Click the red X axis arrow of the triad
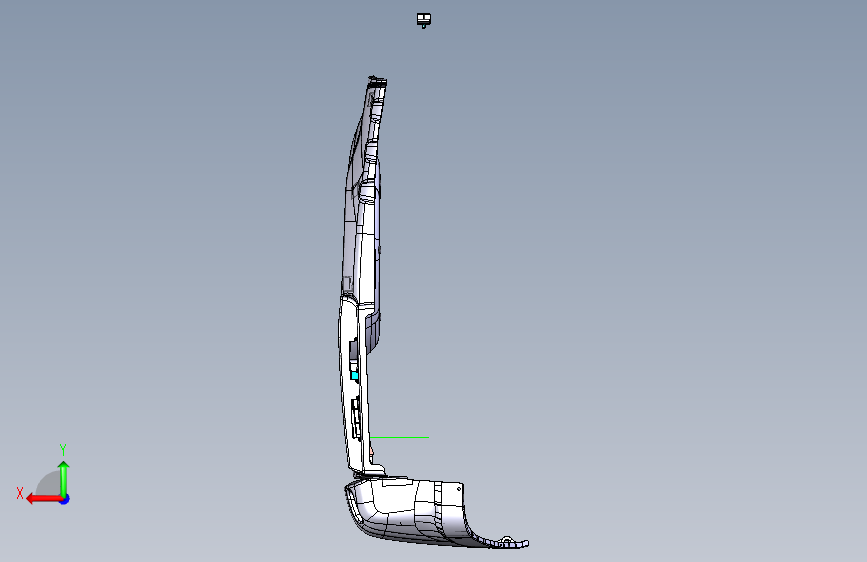 (44, 499)
